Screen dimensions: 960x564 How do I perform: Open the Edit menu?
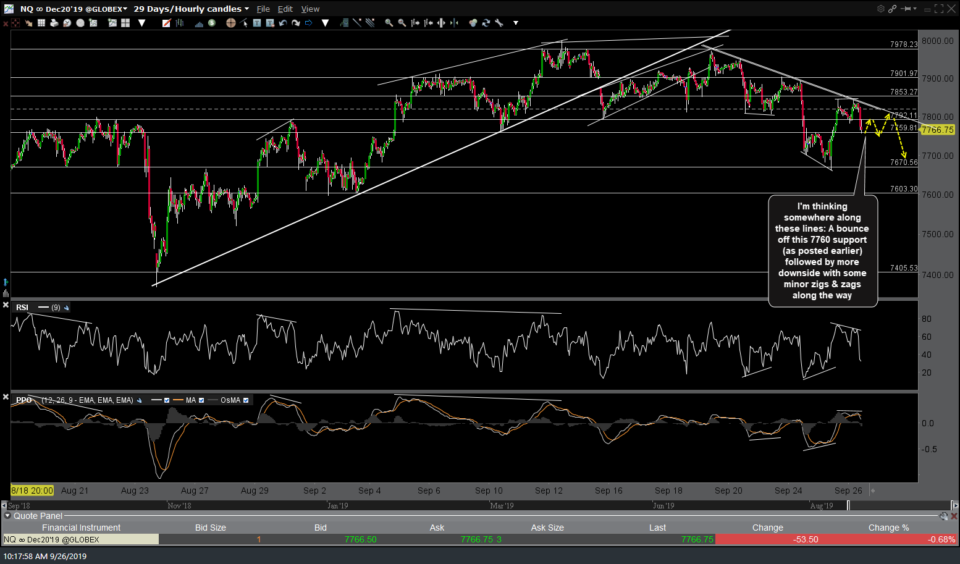pyautogui.click(x=285, y=9)
